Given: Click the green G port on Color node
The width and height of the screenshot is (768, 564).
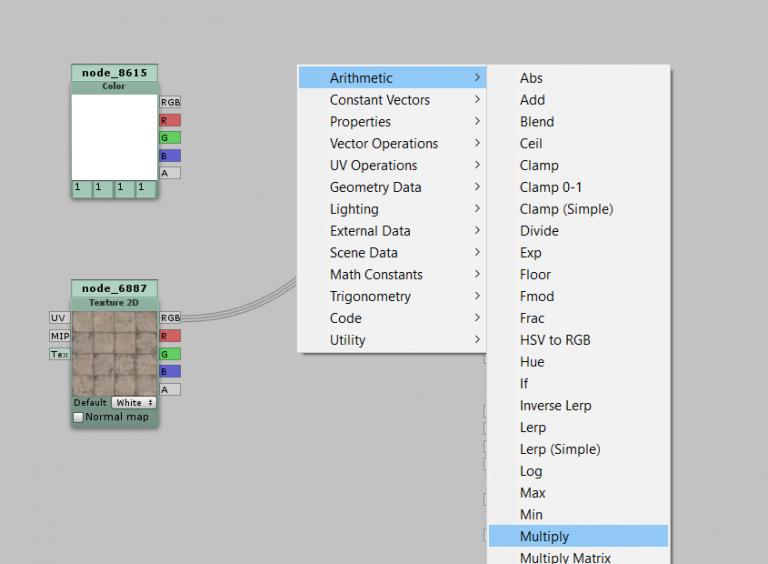Looking at the screenshot, I should click(170, 138).
